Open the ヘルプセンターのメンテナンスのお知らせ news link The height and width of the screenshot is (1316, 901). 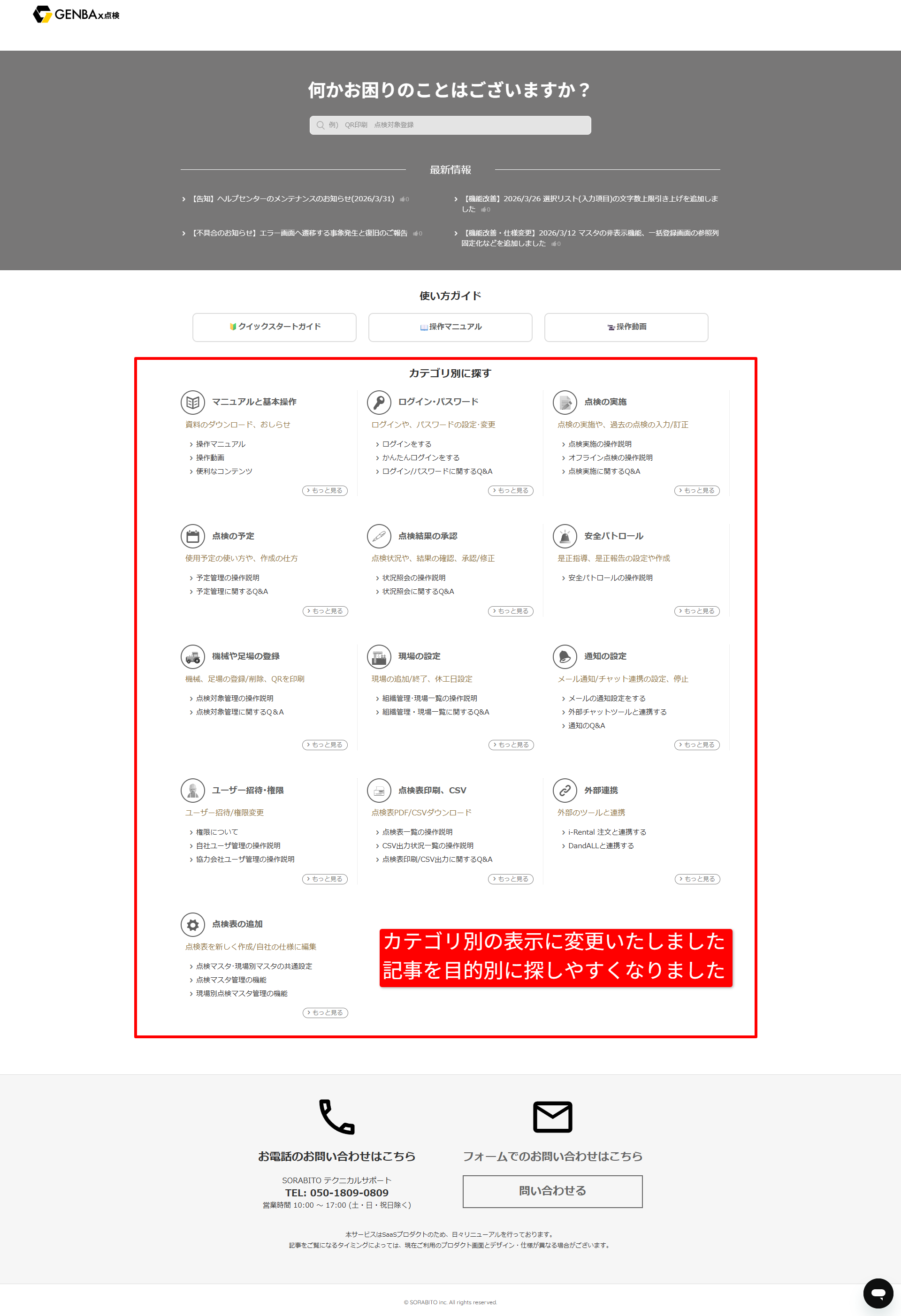(293, 199)
